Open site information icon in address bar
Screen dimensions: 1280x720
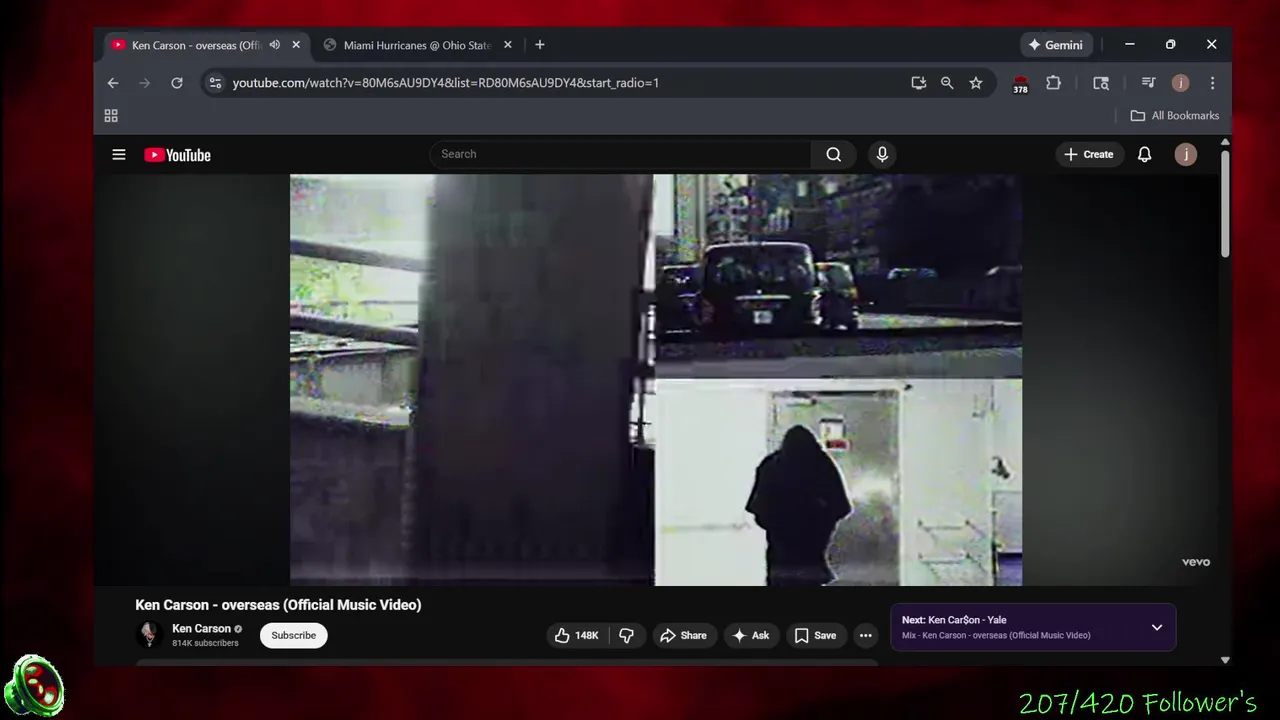click(214, 83)
